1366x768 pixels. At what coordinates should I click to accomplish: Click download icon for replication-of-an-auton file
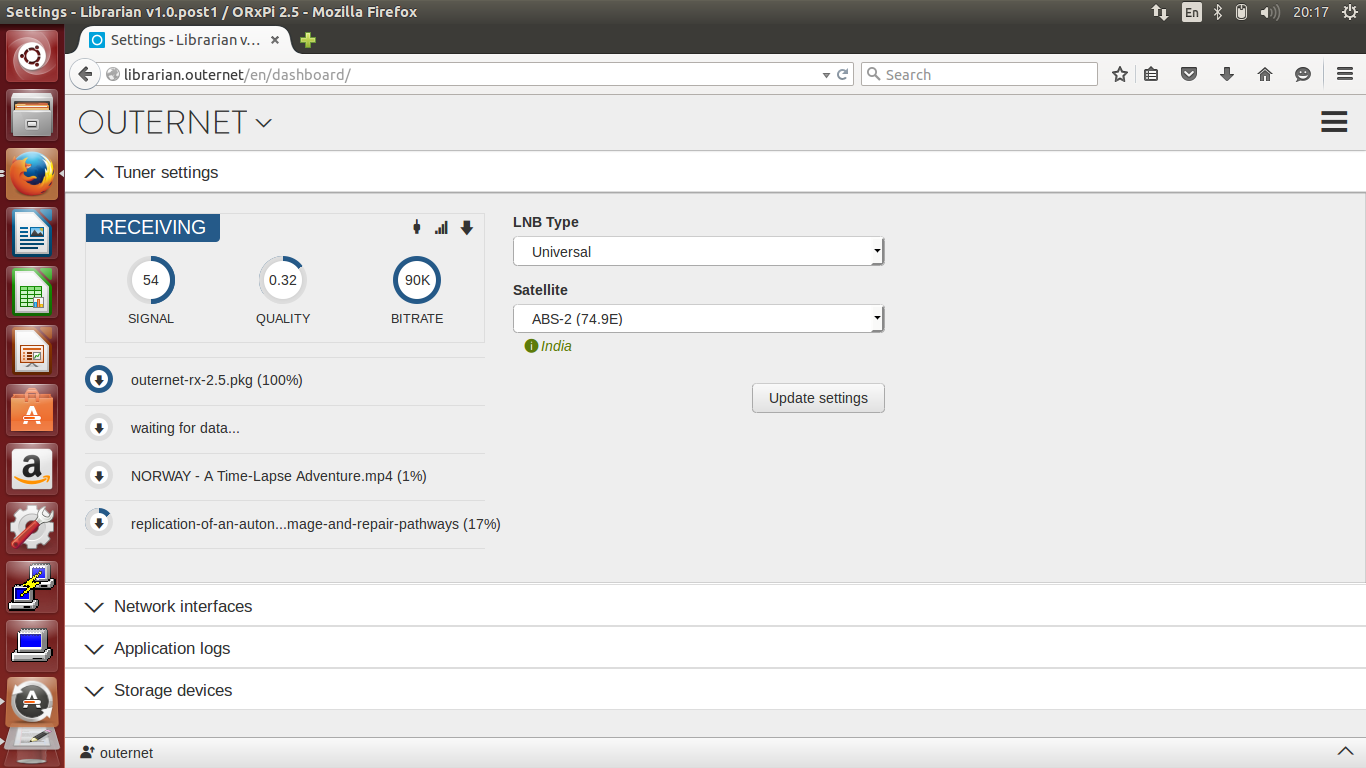[99, 523]
